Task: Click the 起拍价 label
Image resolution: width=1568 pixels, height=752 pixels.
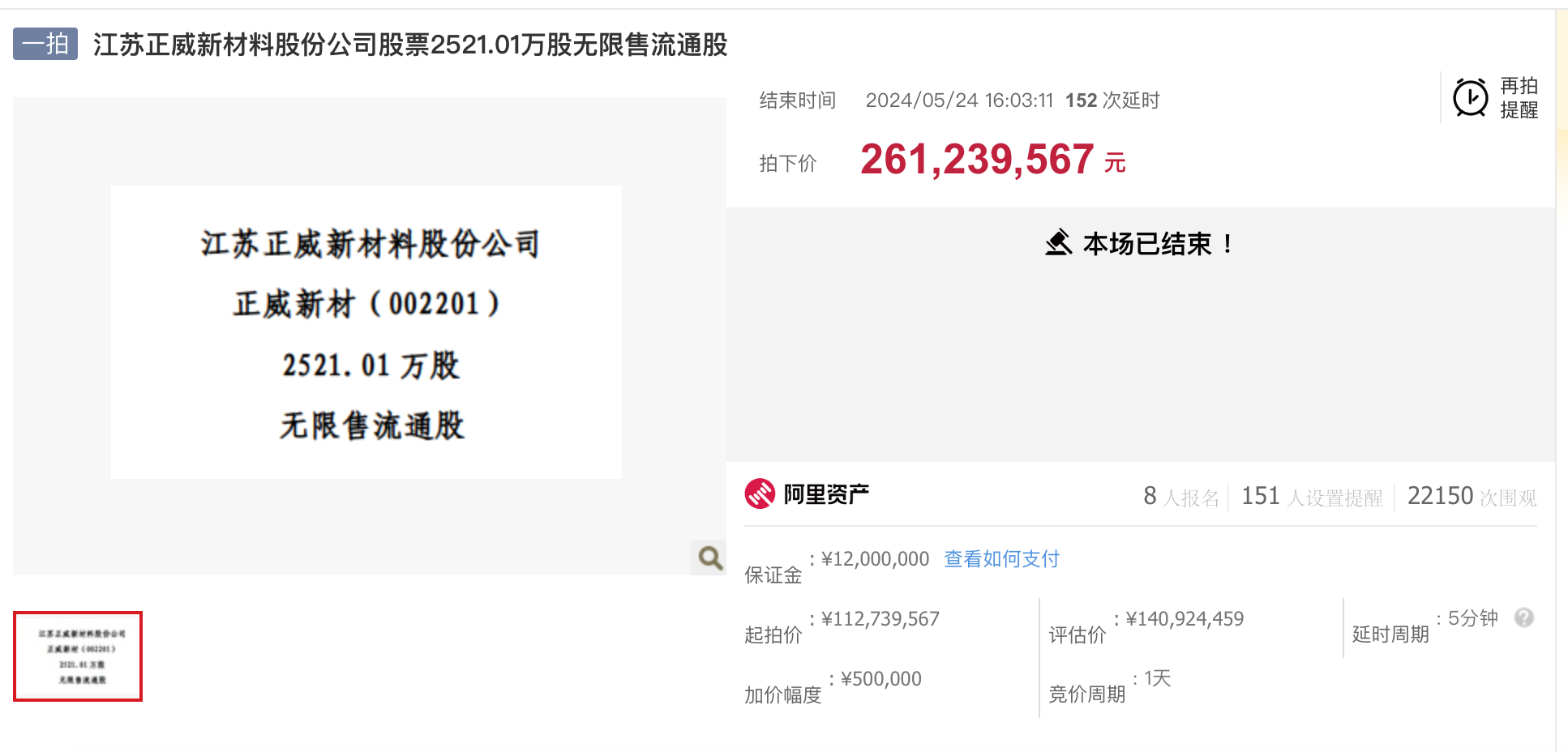Action: coord(773,635)
